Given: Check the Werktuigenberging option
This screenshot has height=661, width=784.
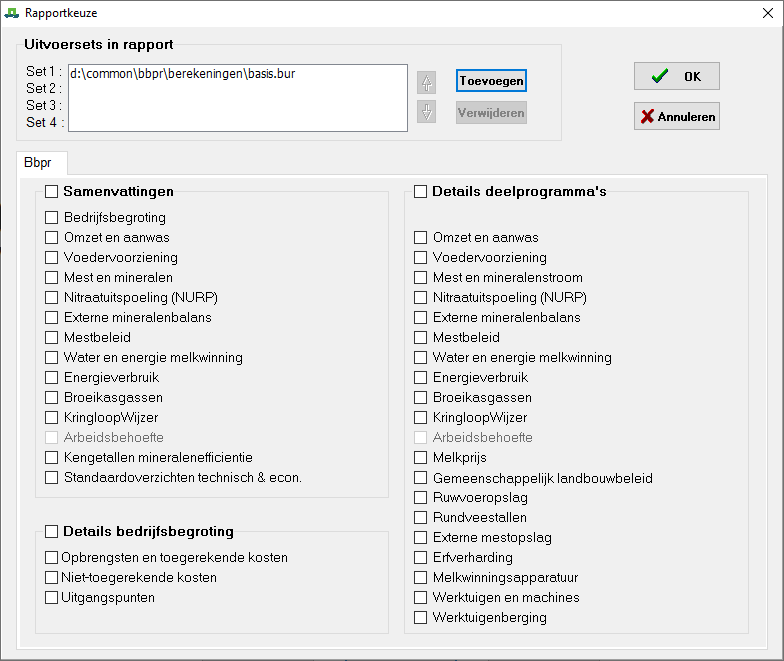Looking at the screenshot, I should 421,617.
